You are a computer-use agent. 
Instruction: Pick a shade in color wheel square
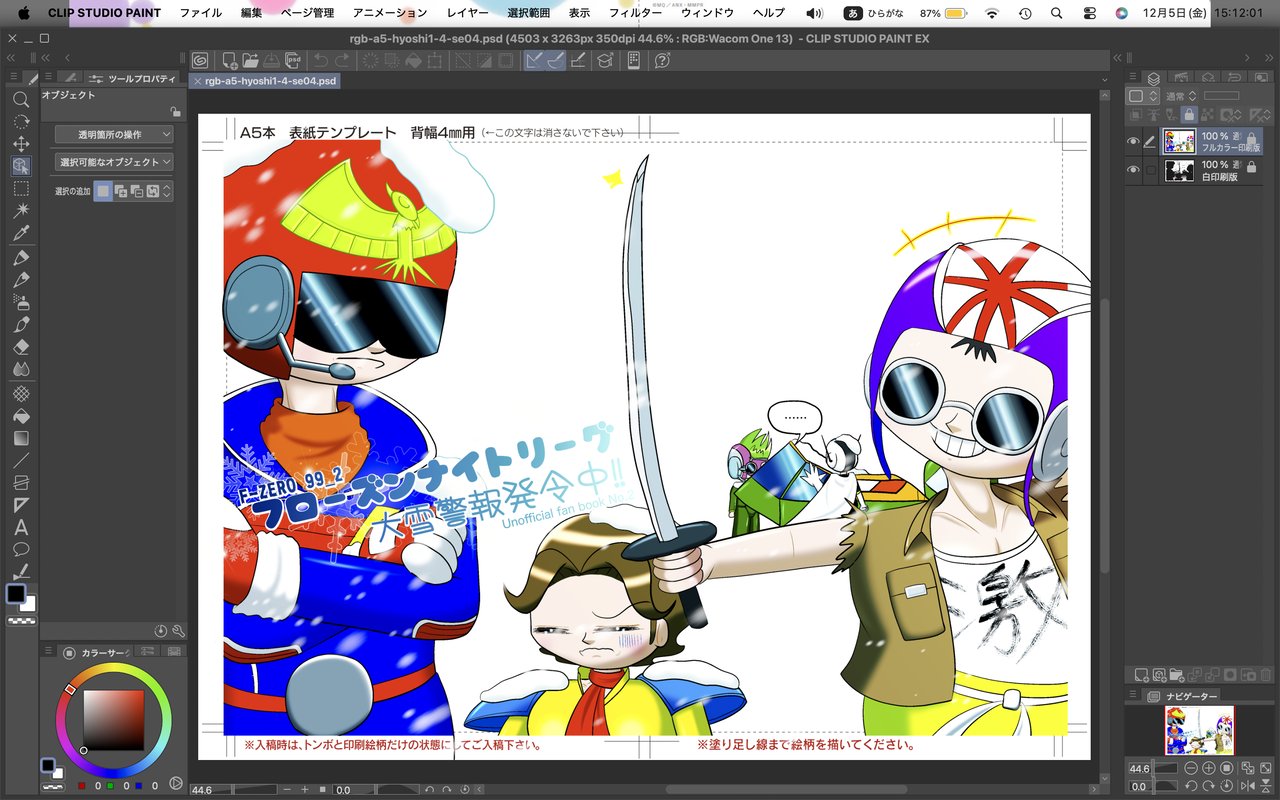tap(114, 720)
